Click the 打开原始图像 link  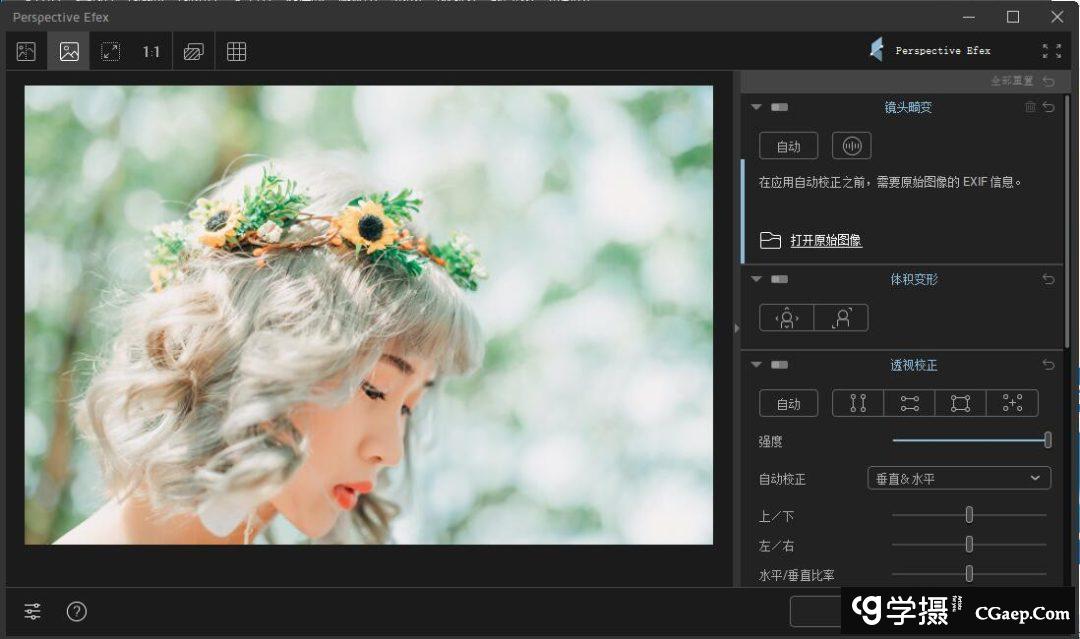point(825,240)
